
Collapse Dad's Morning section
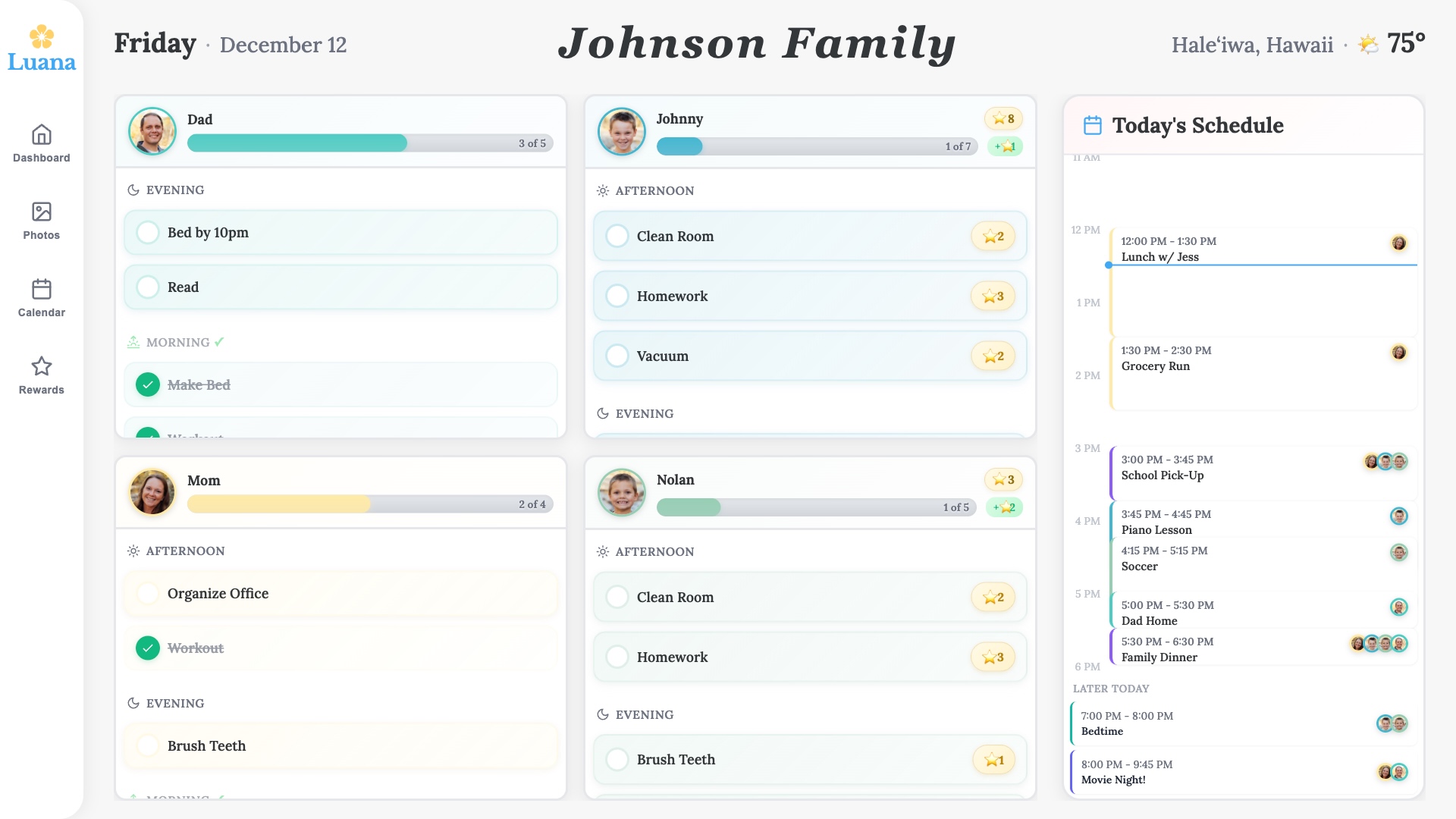[x=175, y=343]
